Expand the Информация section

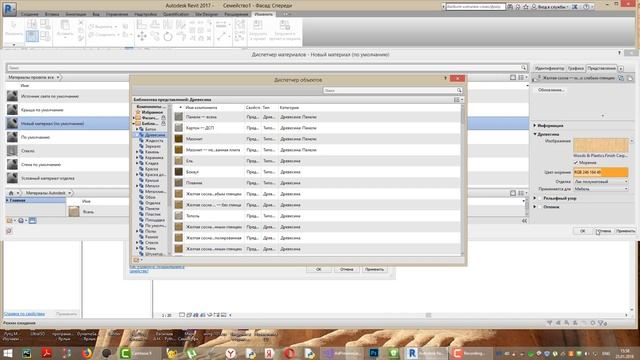(x=535, y=125)
